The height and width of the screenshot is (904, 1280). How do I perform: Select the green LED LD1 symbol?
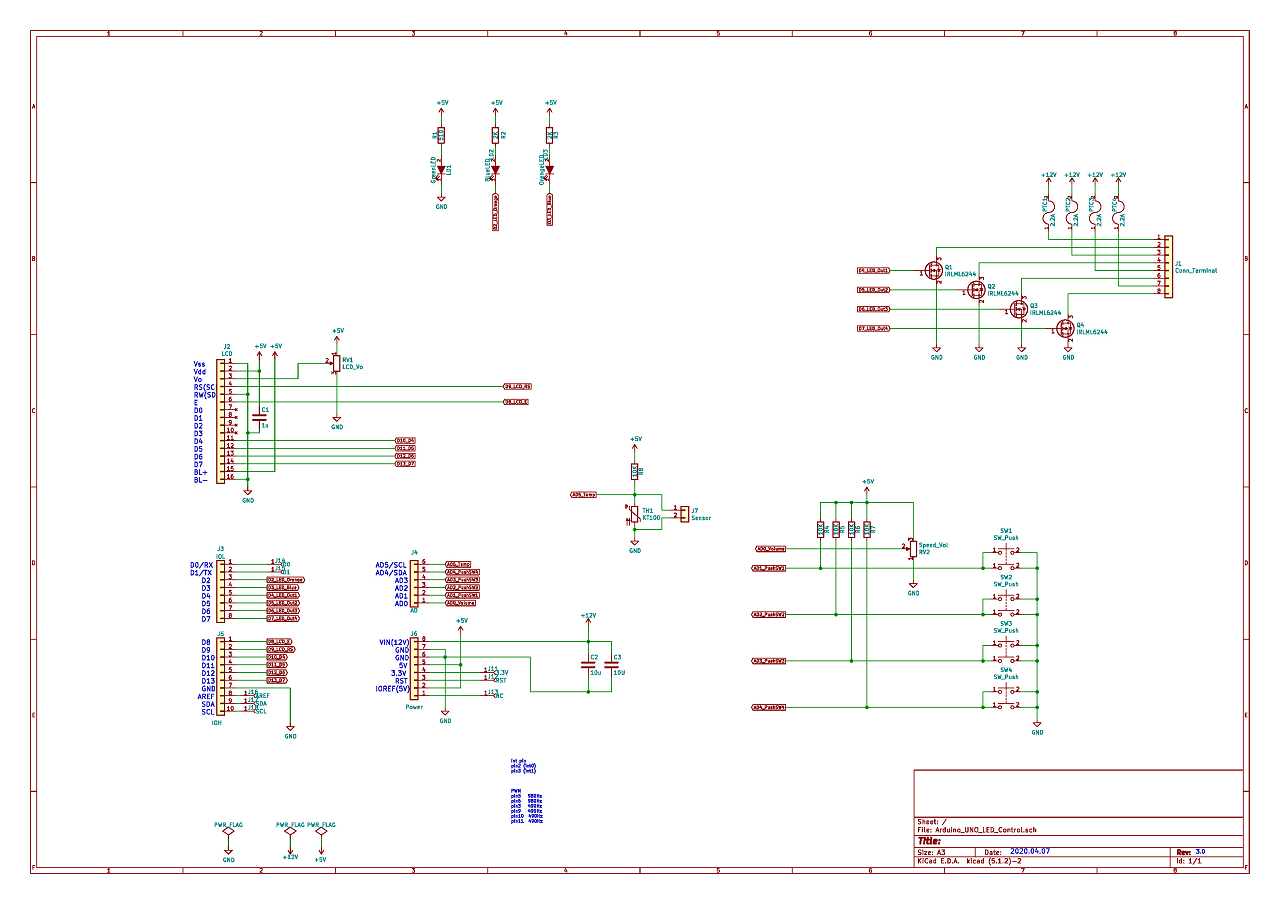tap(441, 171)
